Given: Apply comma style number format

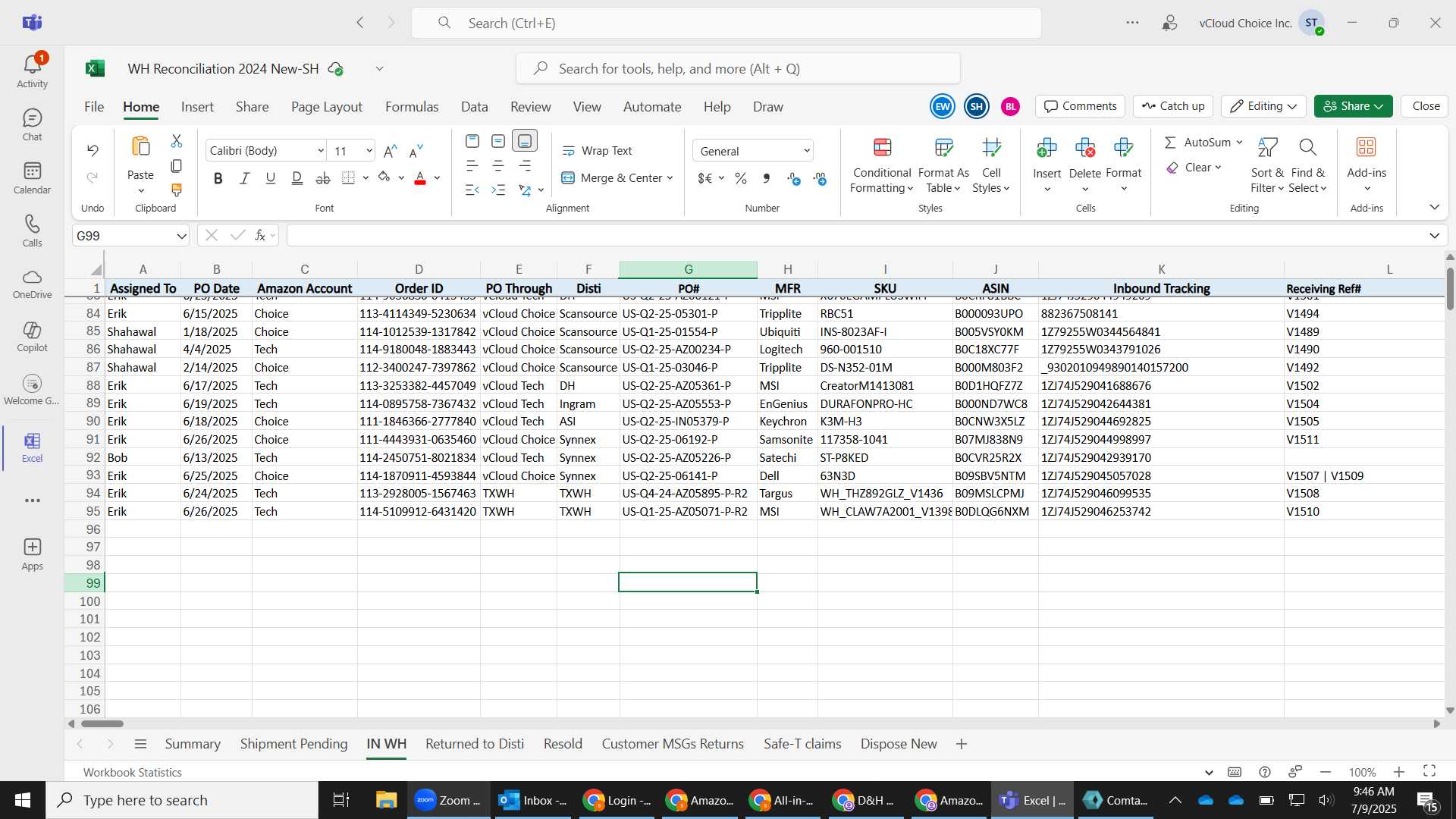Looking at the screenshot, I should (767, 178).
